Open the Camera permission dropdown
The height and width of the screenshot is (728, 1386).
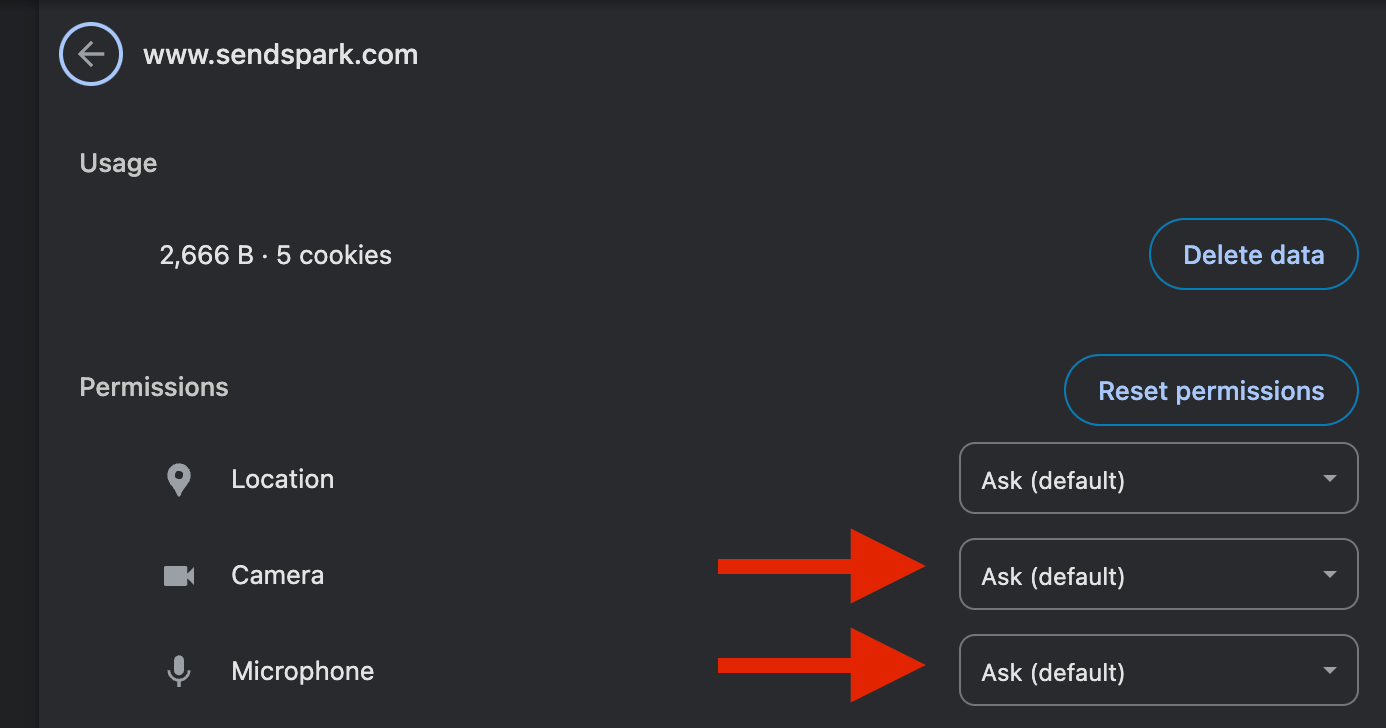[x=1159, y=575]
